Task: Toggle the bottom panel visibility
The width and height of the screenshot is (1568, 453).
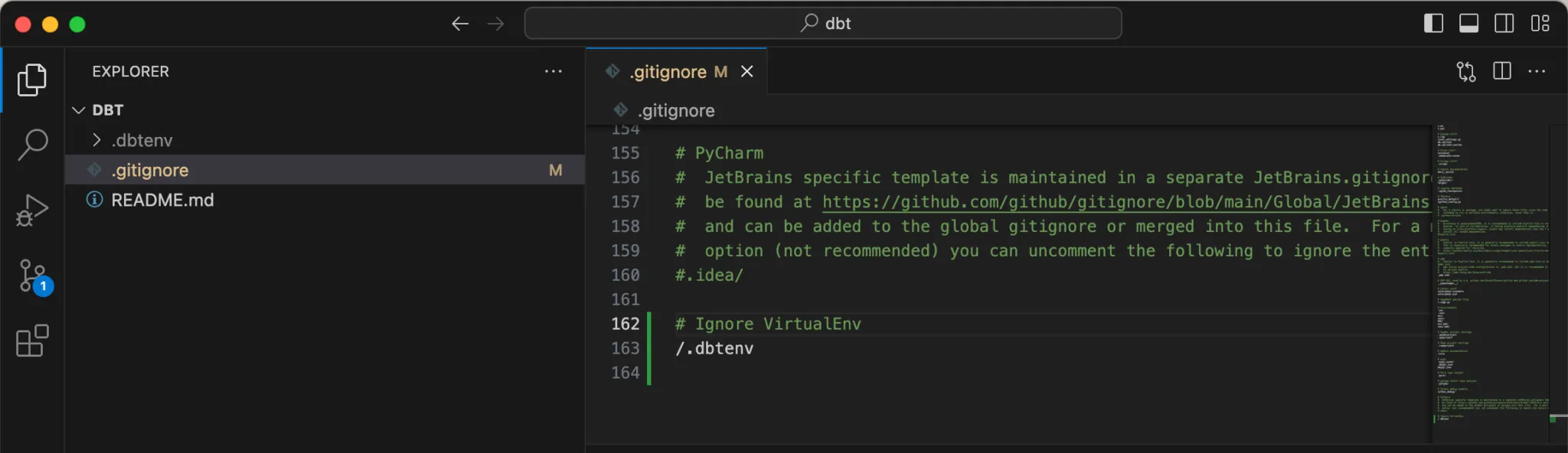Action: coord(1468,24)
